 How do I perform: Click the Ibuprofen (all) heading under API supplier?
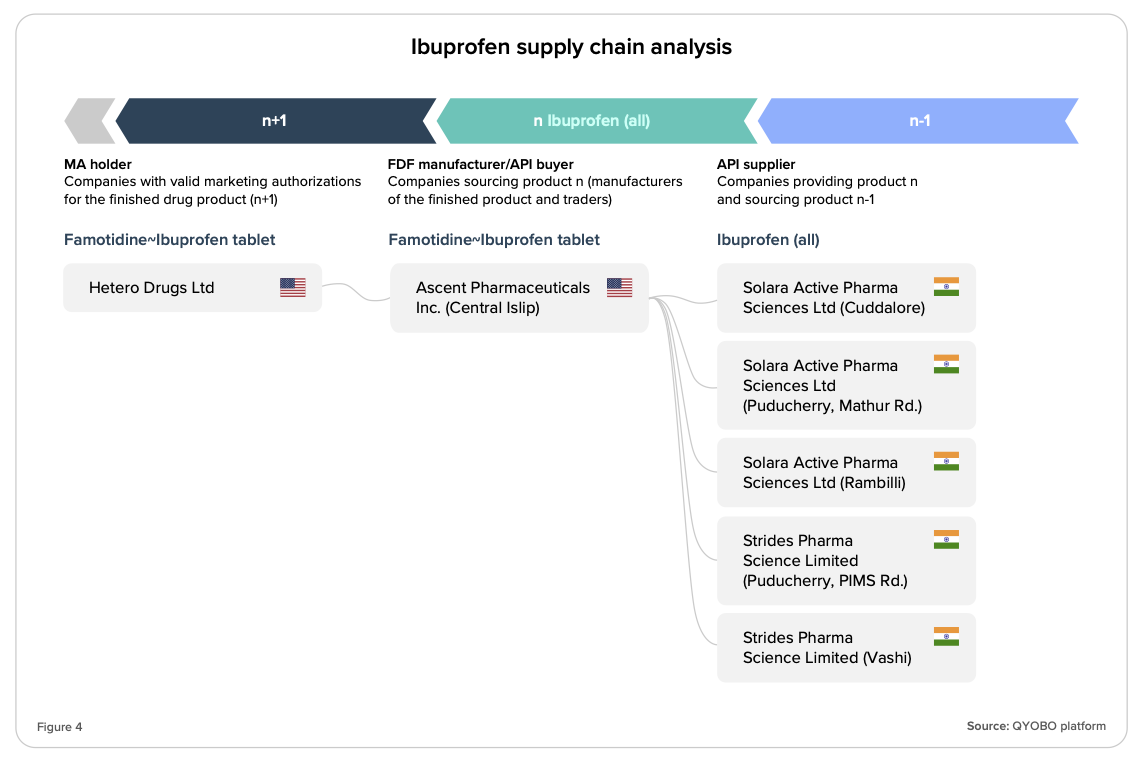(768, 239)
